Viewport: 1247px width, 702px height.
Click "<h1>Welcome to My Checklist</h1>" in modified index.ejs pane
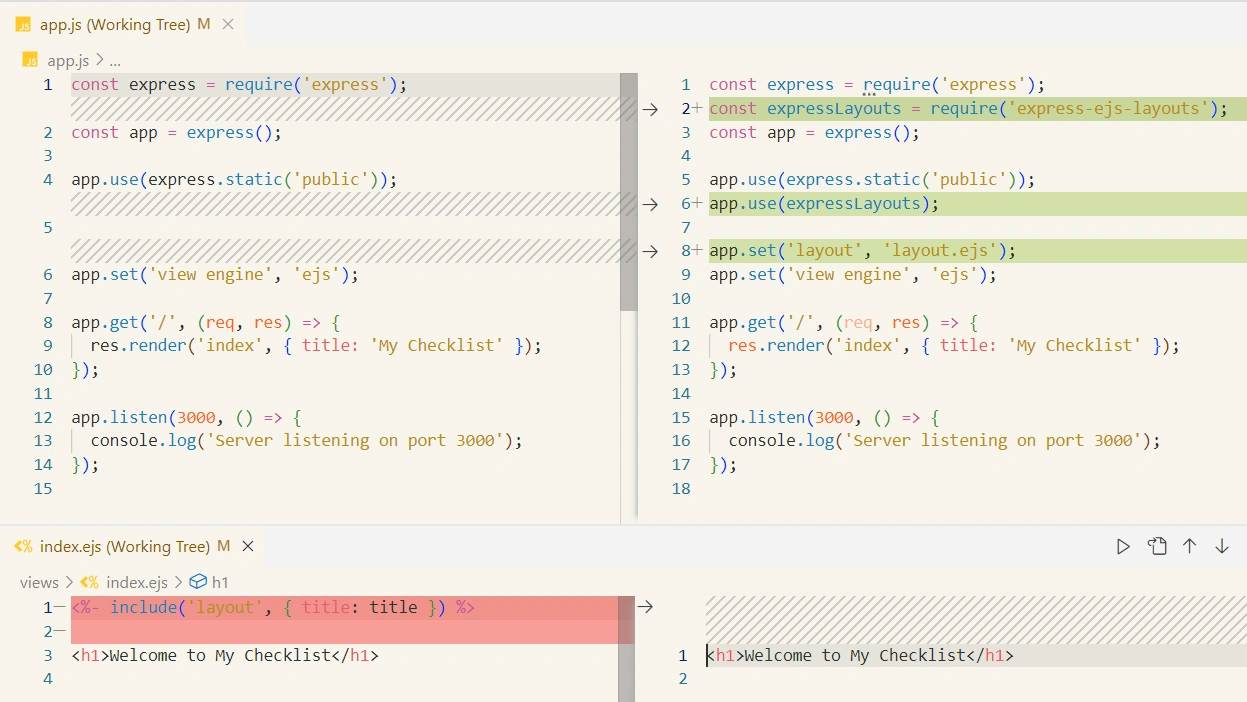(x=862, y=656)
